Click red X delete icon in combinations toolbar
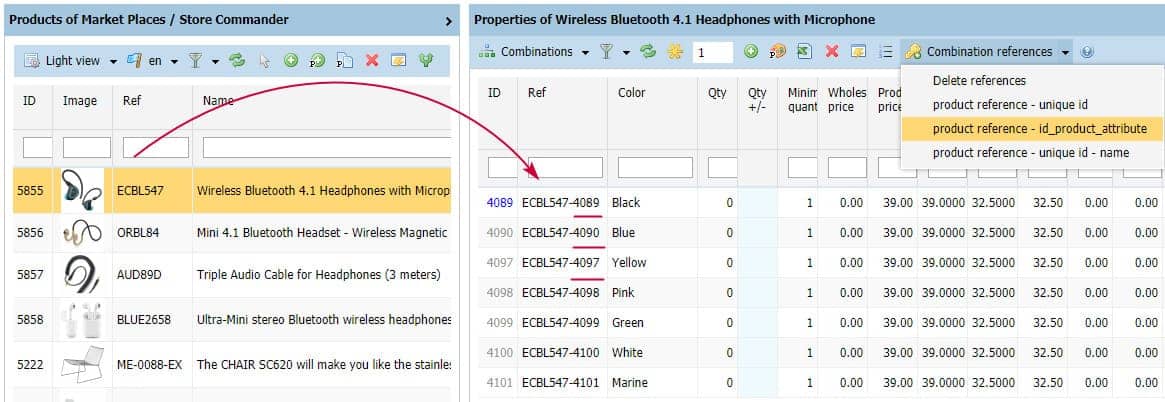1165x402 pixels. 831,52
